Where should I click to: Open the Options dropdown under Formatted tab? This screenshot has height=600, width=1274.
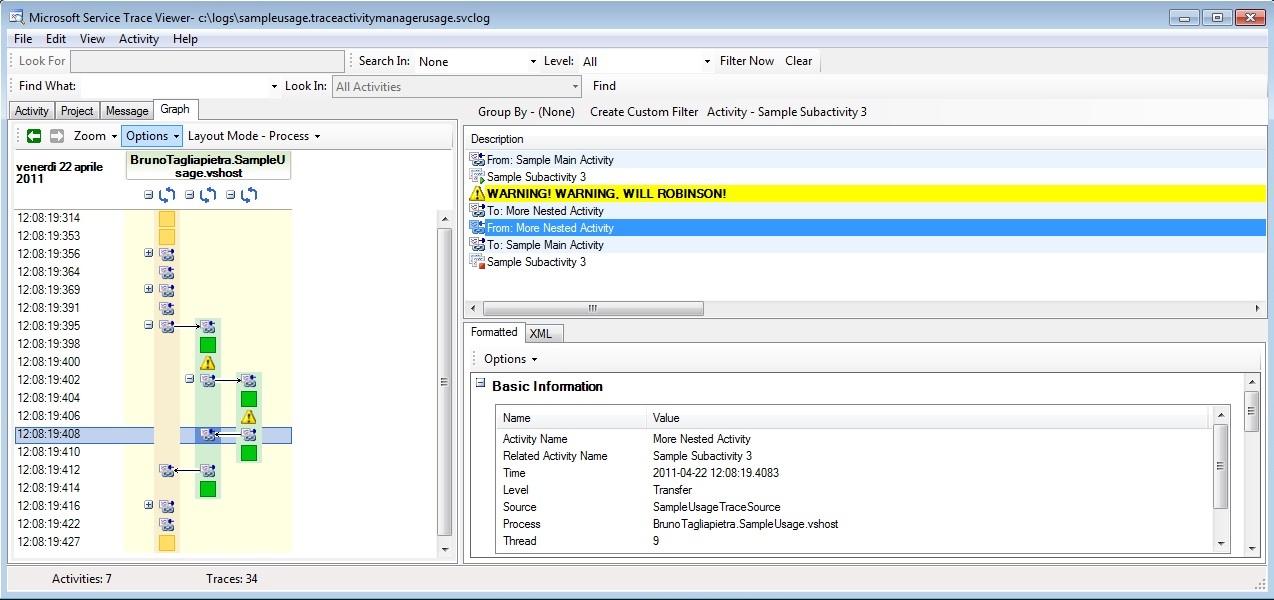tap(510, 359)
